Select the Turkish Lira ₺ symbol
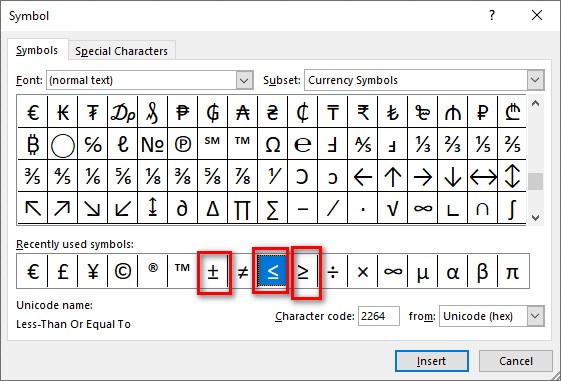This screenshot has height=381, width=561. [392, 112]
